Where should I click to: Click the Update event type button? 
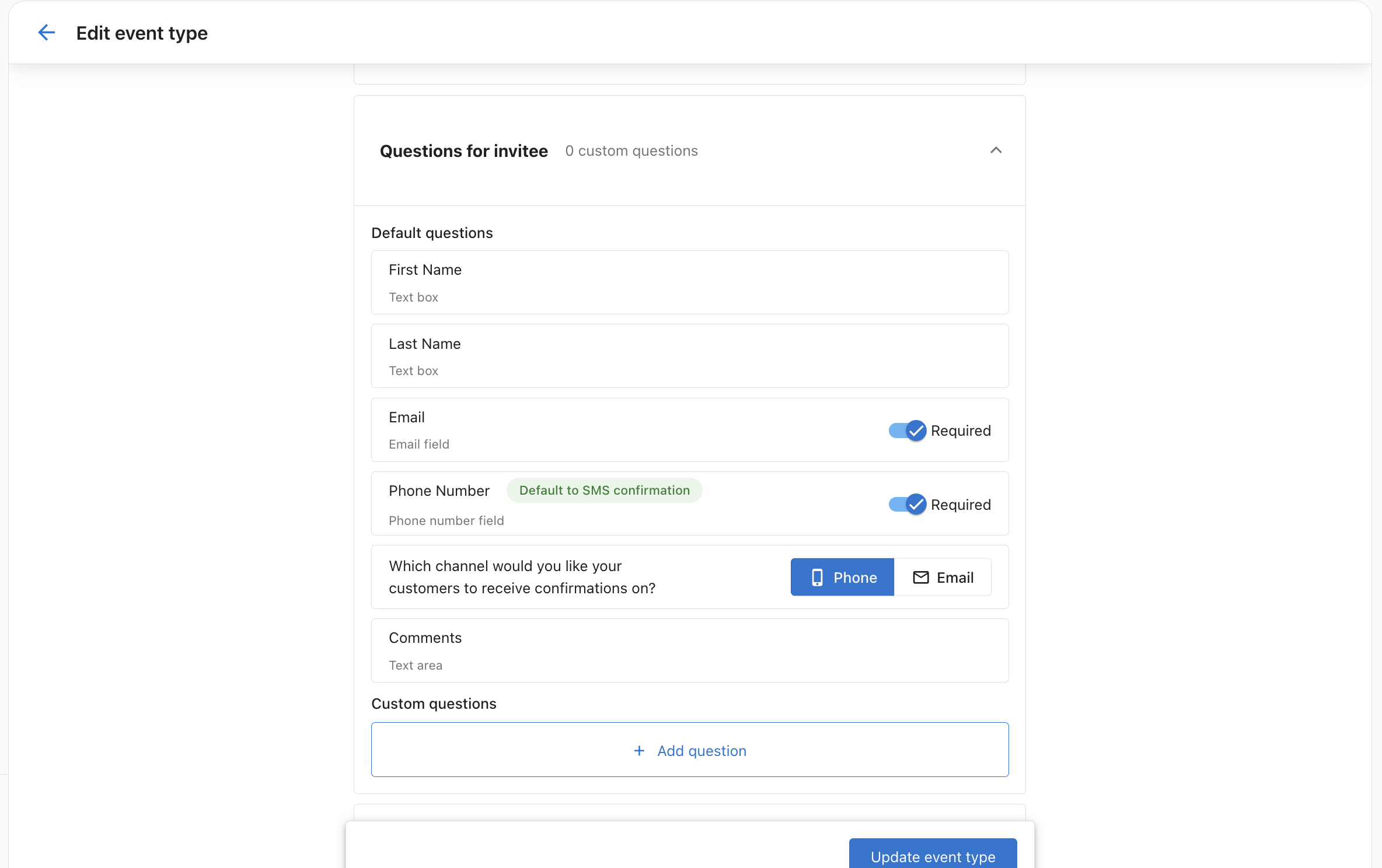932,856
